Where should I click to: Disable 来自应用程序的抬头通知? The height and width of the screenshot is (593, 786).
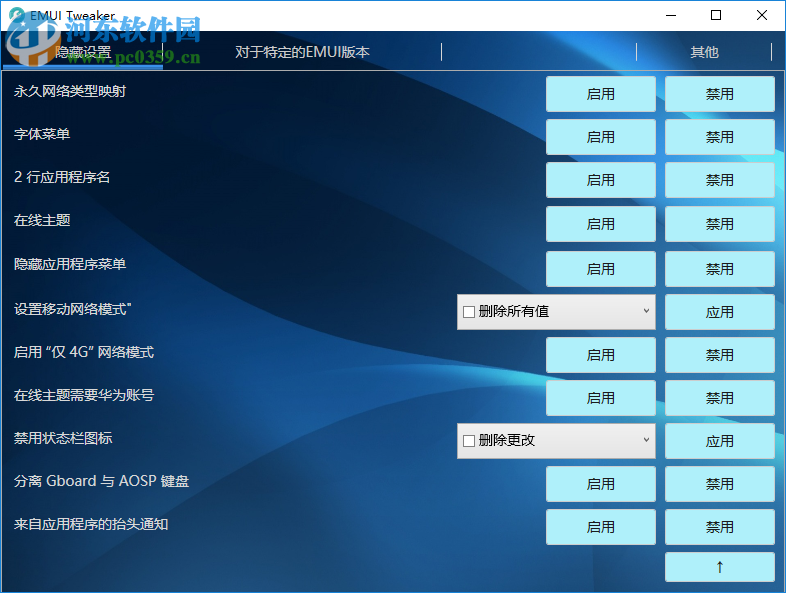719,527
